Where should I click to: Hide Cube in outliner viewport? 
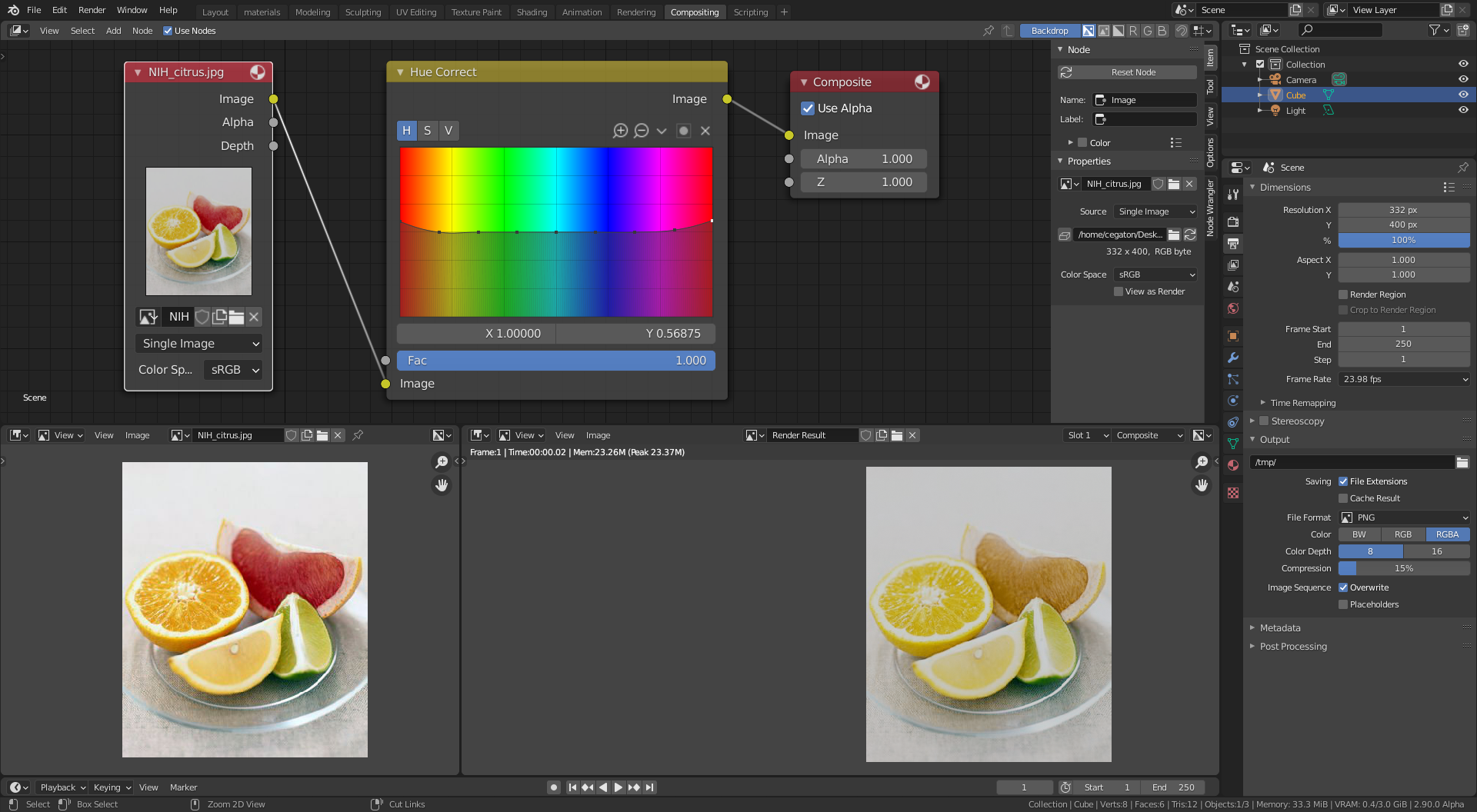tap(1463, 95)
